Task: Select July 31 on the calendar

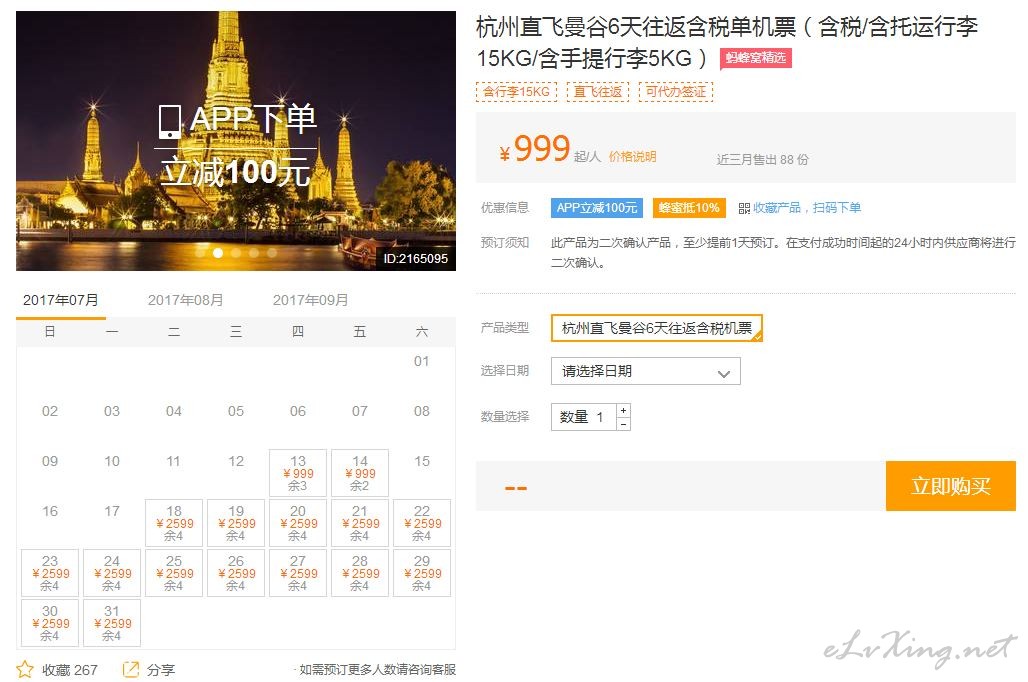Action: coord(112,622)
